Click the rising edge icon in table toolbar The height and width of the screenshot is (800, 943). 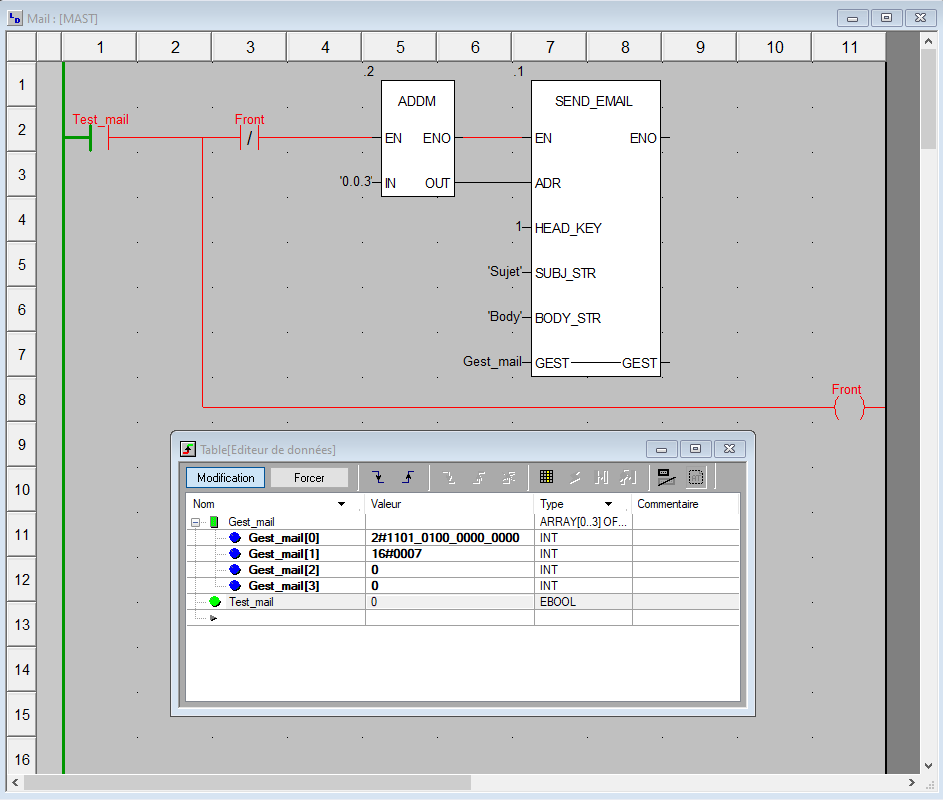click(407, 477)
